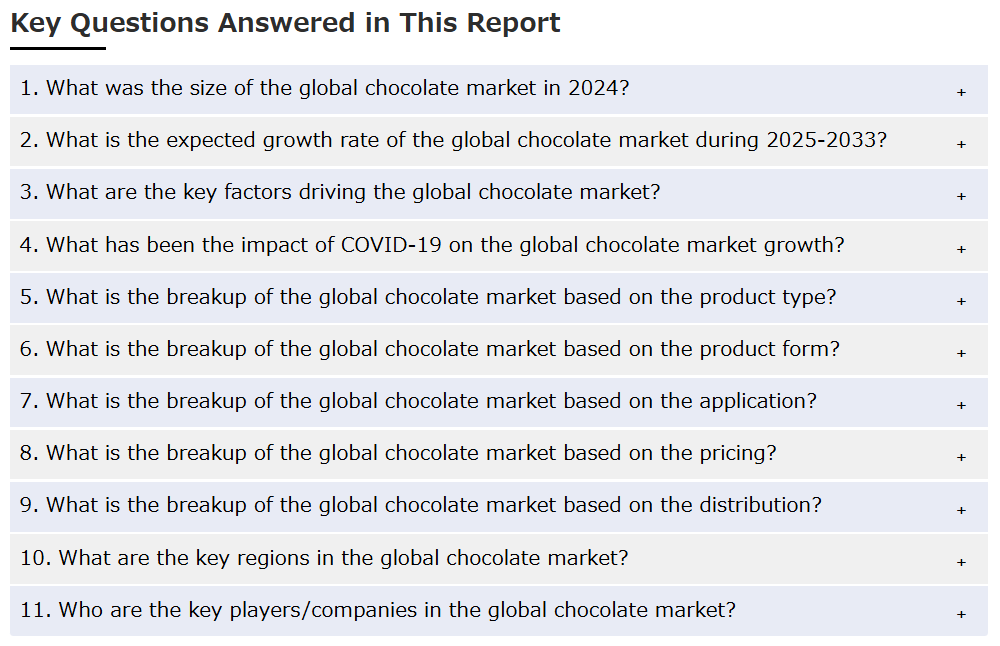Screen dimensions: 1000x646
Task: Click plus icon on product form question
Action: click(961, 353)
